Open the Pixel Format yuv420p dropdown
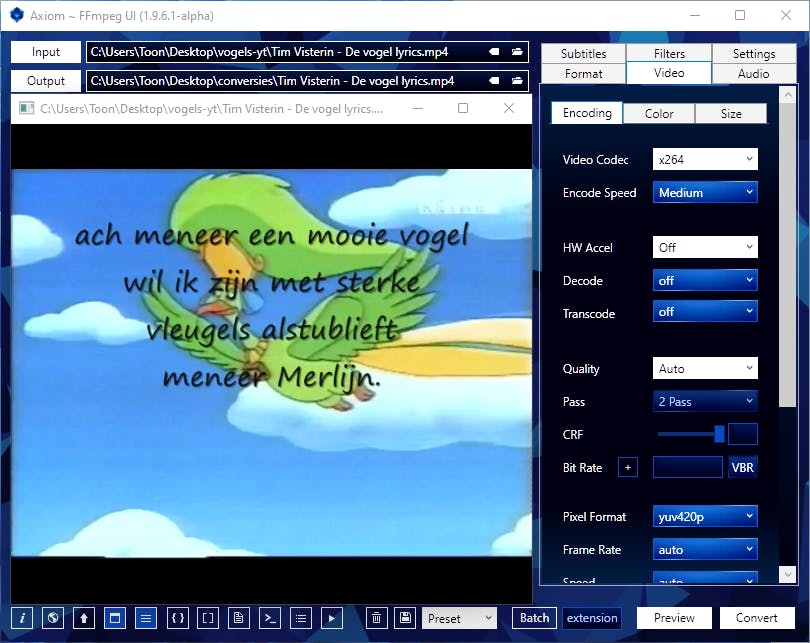This screenshot has height=643, width=810. [705, 516]
